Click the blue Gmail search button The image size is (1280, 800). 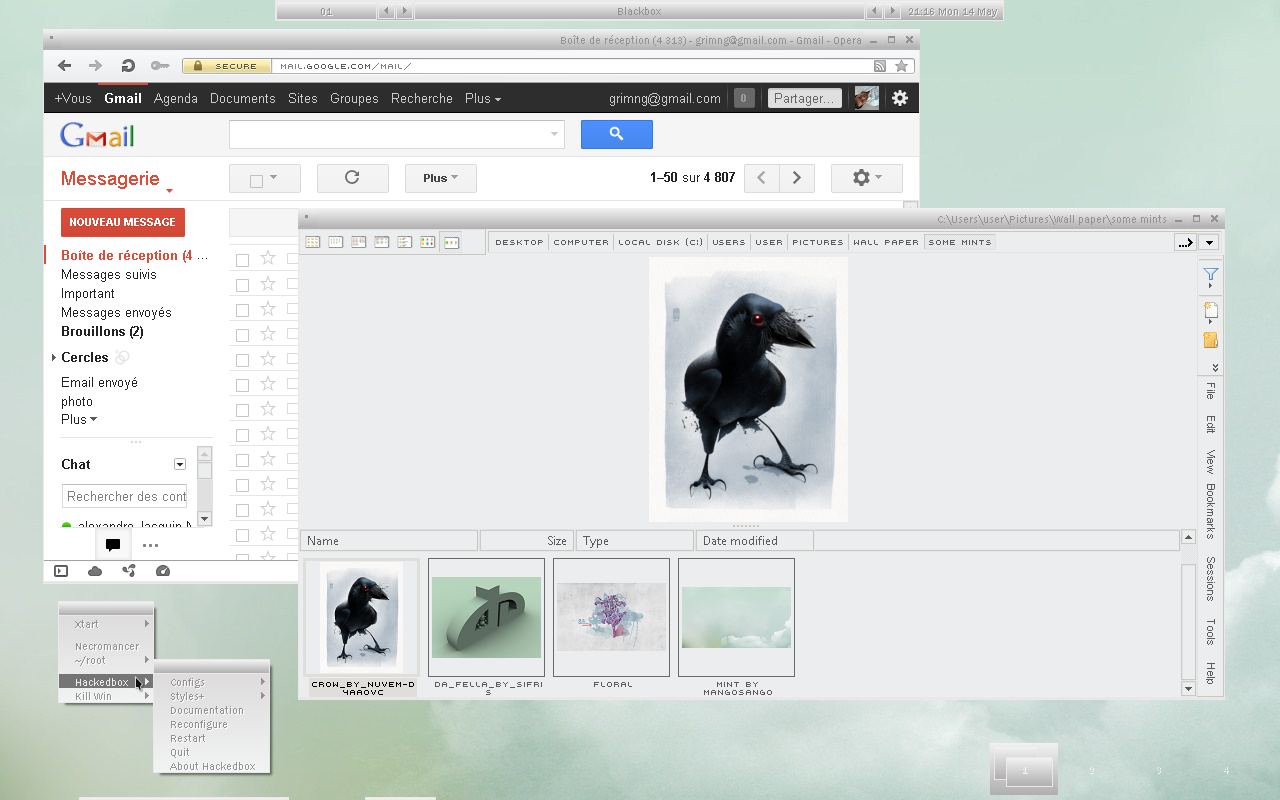point(616,134)
